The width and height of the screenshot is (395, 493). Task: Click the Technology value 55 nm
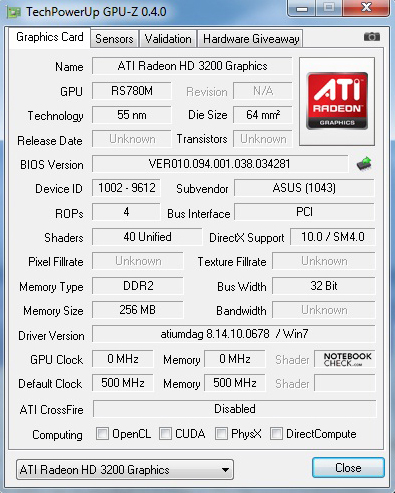[x=132, y=115]
